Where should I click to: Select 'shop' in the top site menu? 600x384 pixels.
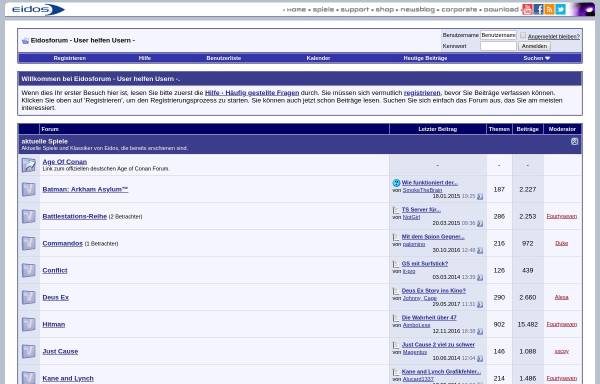pyautogui.click(x=385, y=9)
